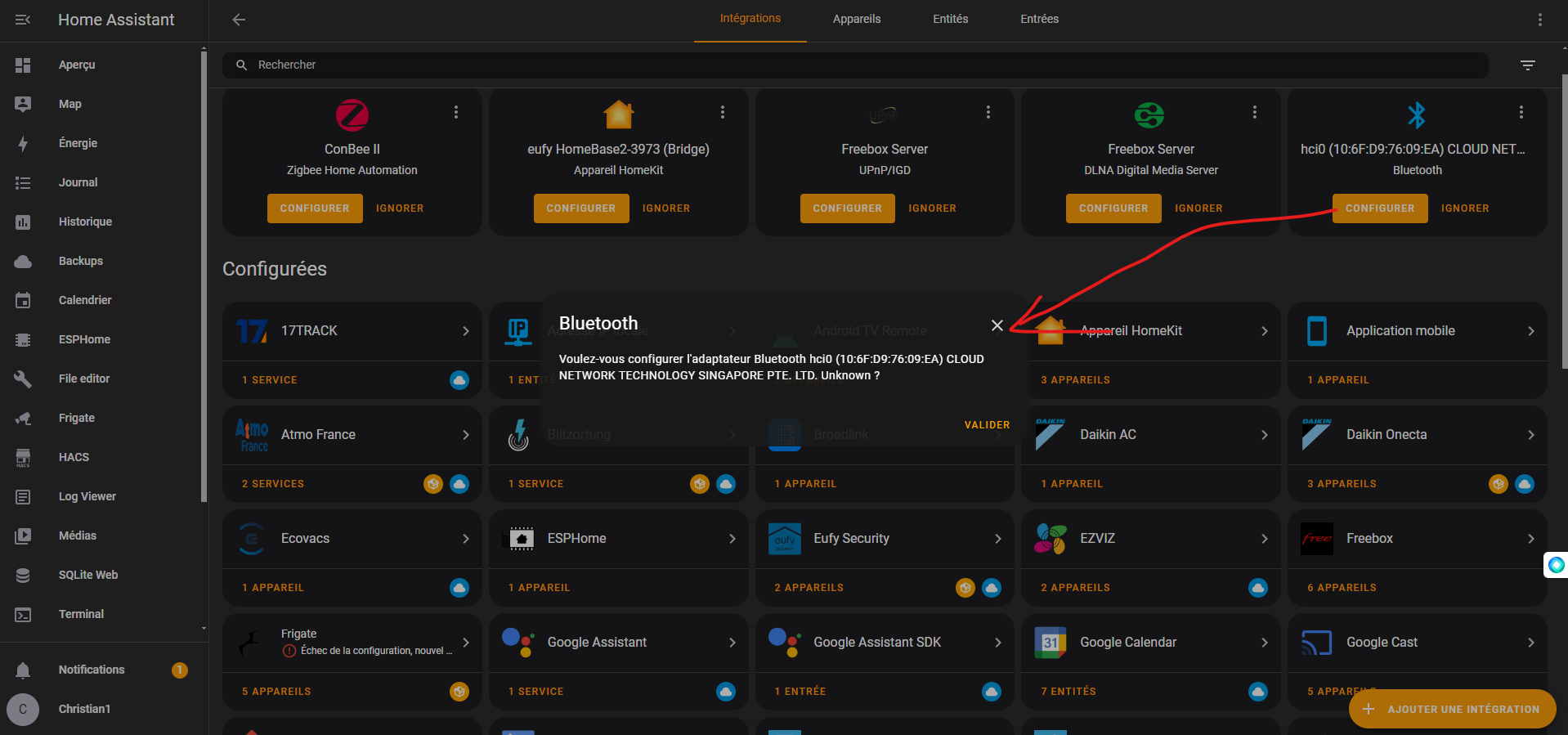The width and height of the screenshot is (1568, 735).
Task: Click AJOUTER UNE INTÉGRATION button
Action: tap(1452, 709)
